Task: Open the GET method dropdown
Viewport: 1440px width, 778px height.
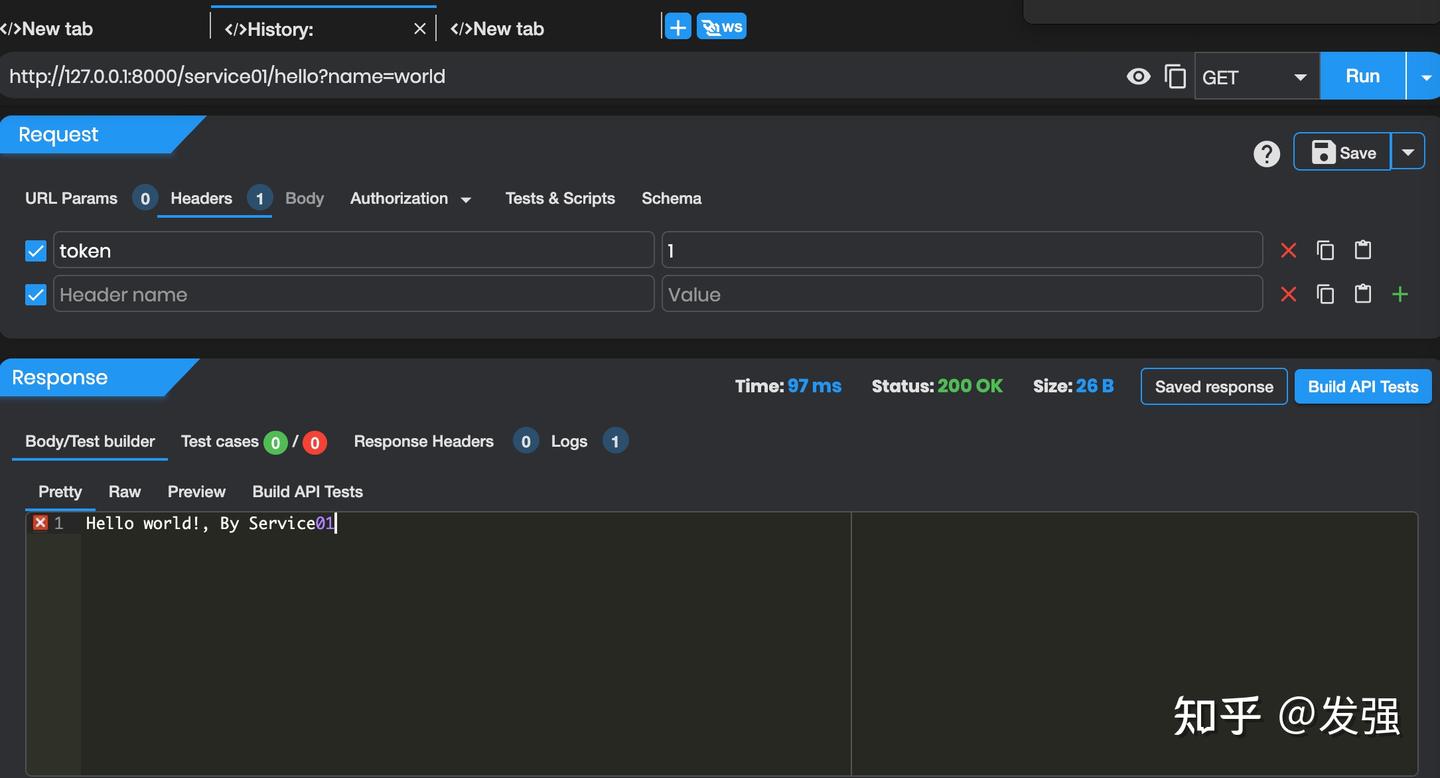Action: coord(1257,77)
